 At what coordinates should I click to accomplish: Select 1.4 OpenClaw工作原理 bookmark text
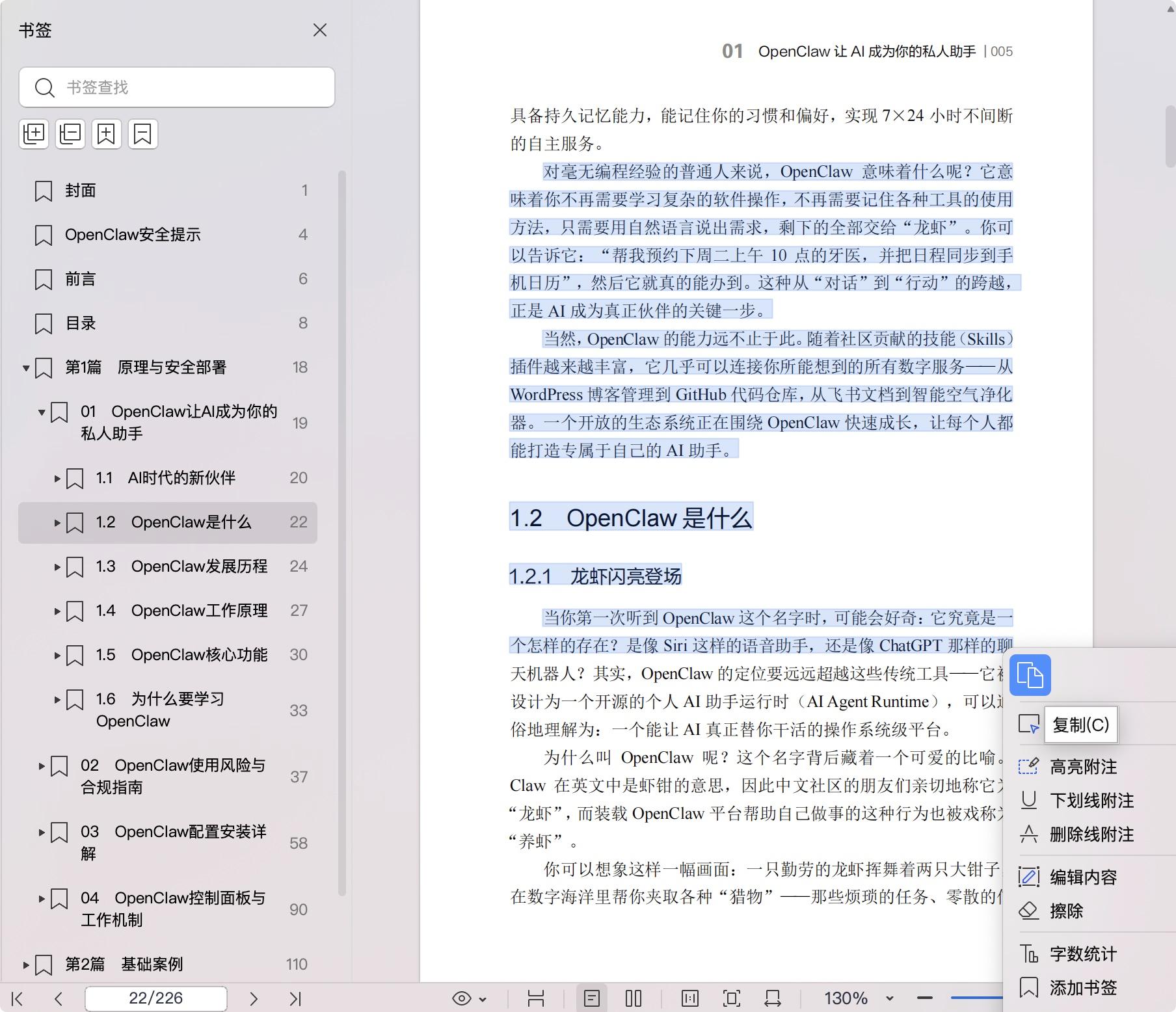click(x=181, y=611)
